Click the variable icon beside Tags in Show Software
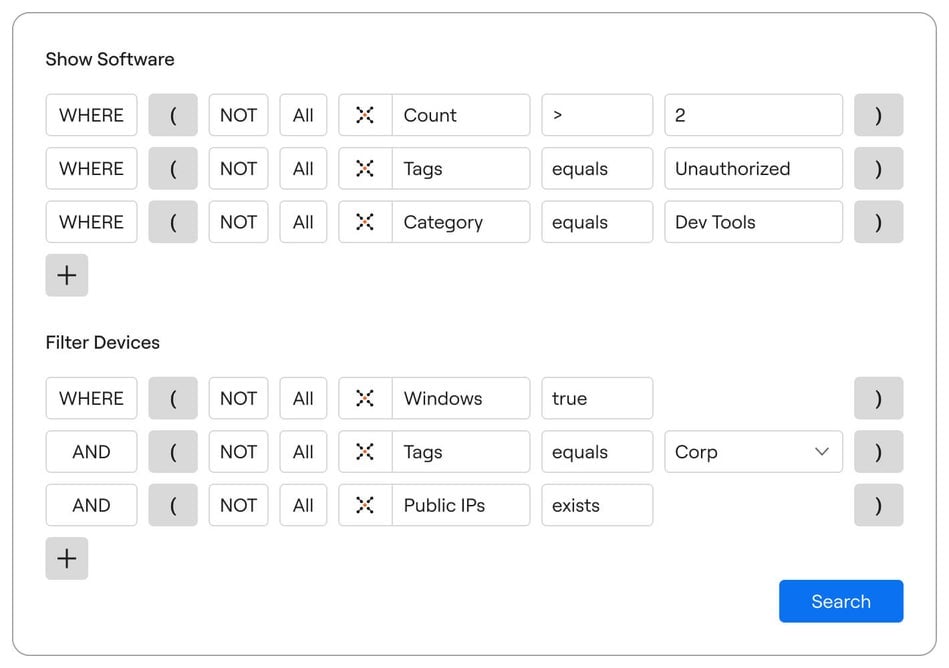The width and height of the screenshot is (949, 668). pyautogui.click(x=364, y=169)
